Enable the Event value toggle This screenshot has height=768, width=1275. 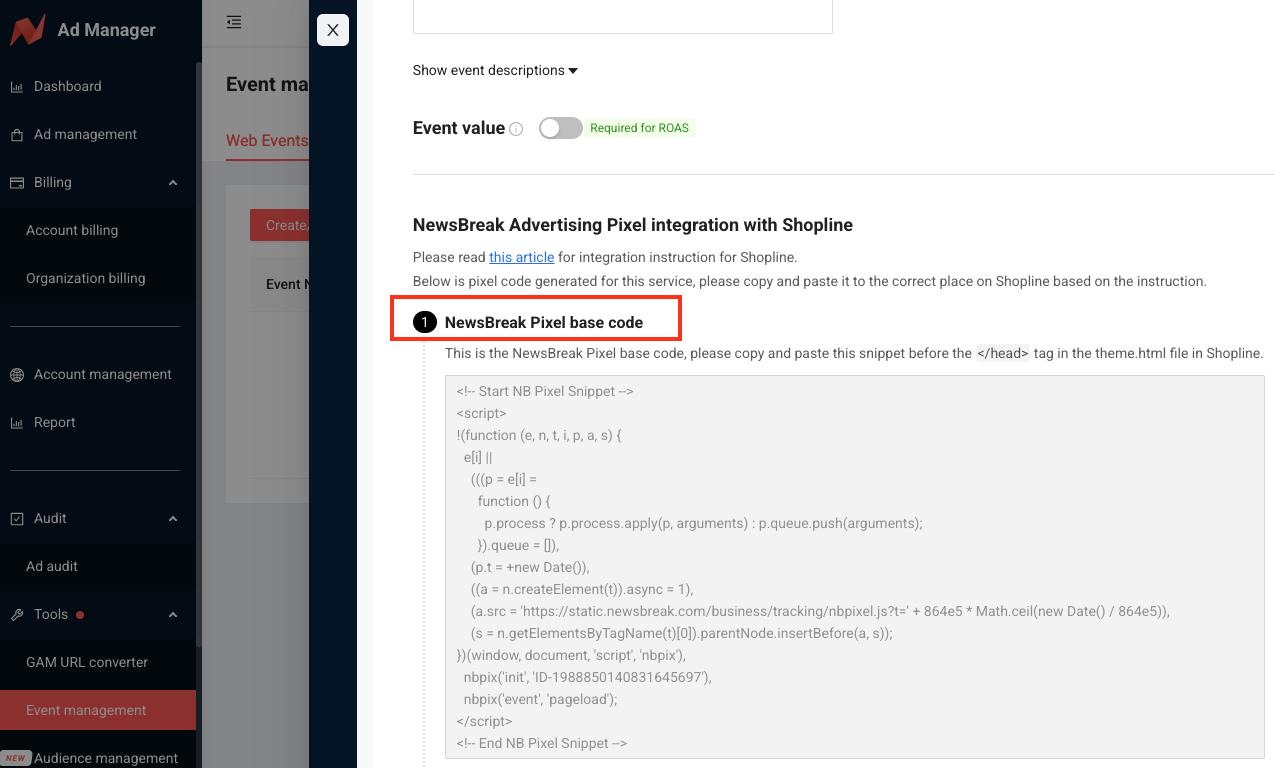[560, 128]
